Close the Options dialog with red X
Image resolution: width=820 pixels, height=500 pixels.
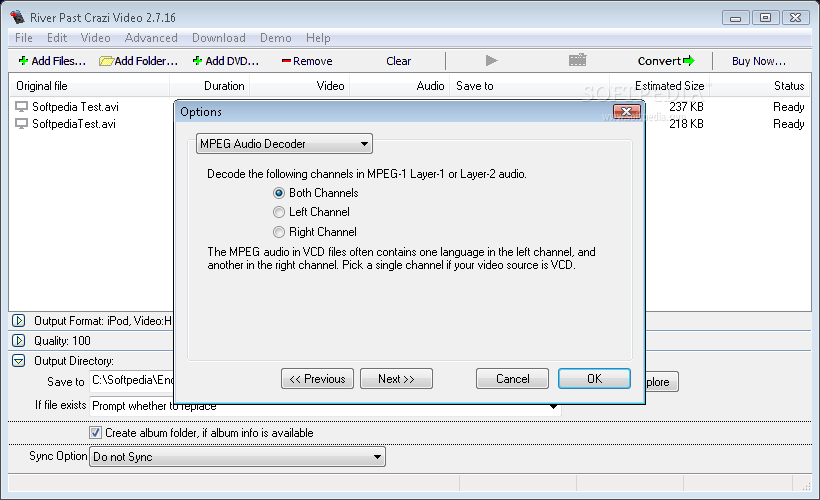[627, 111]
